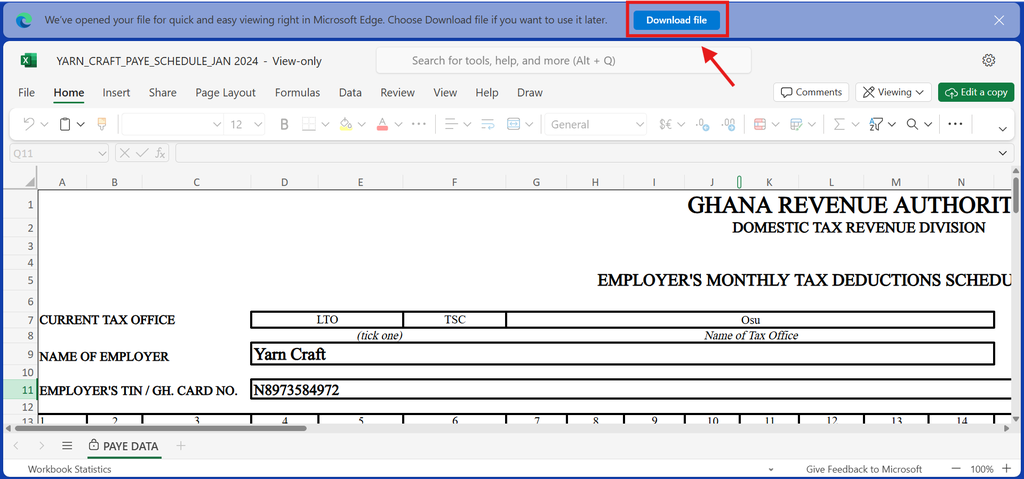Screen dimensions: 1024x479
Task: Open the Data tab
Action: coord(350,93)
